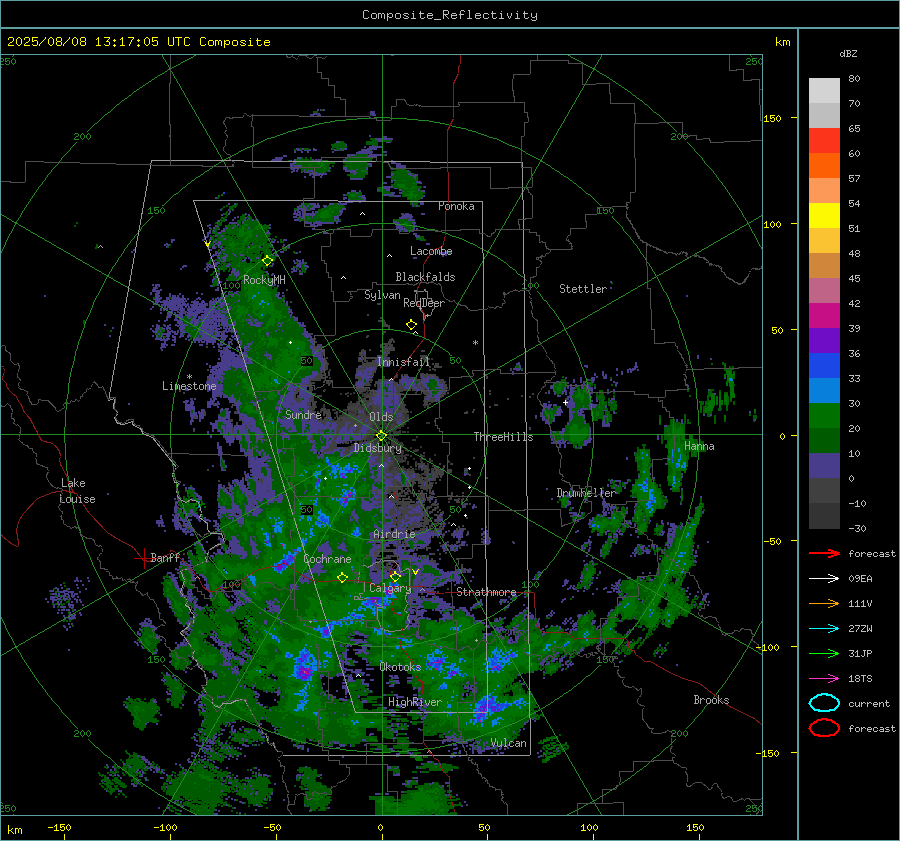Click the HighRiver town label
The width and height of the screenshot is (900, 841).
415,702
